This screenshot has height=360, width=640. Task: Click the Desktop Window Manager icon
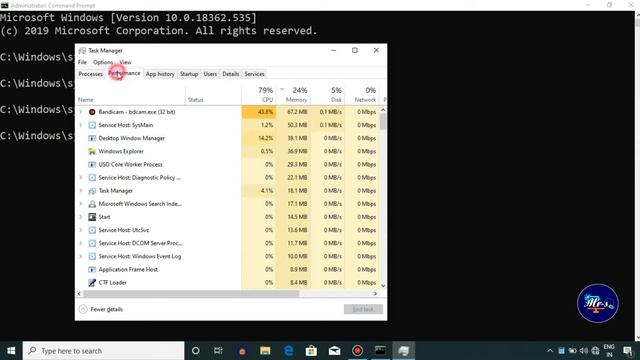92,138
